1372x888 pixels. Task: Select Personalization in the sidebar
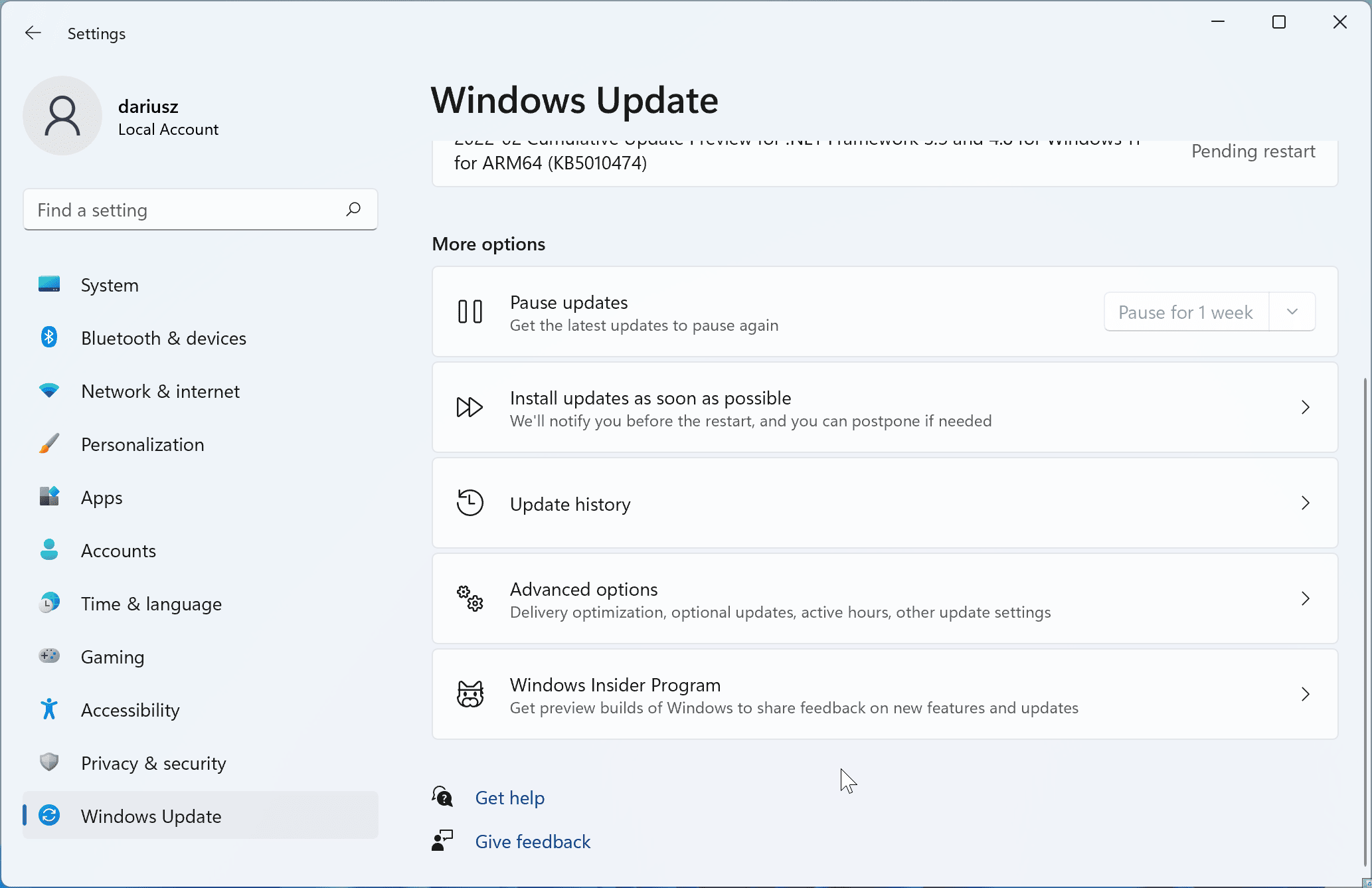point(201,444)
